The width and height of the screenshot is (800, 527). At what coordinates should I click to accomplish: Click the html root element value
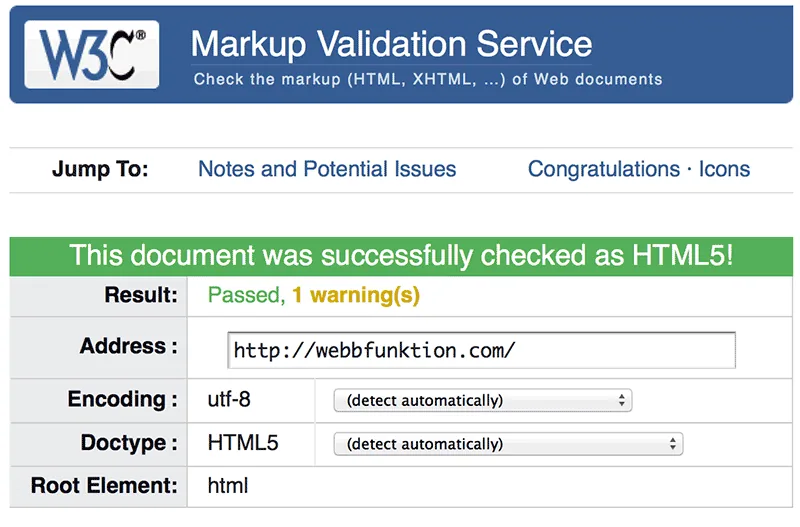(228, 485)
